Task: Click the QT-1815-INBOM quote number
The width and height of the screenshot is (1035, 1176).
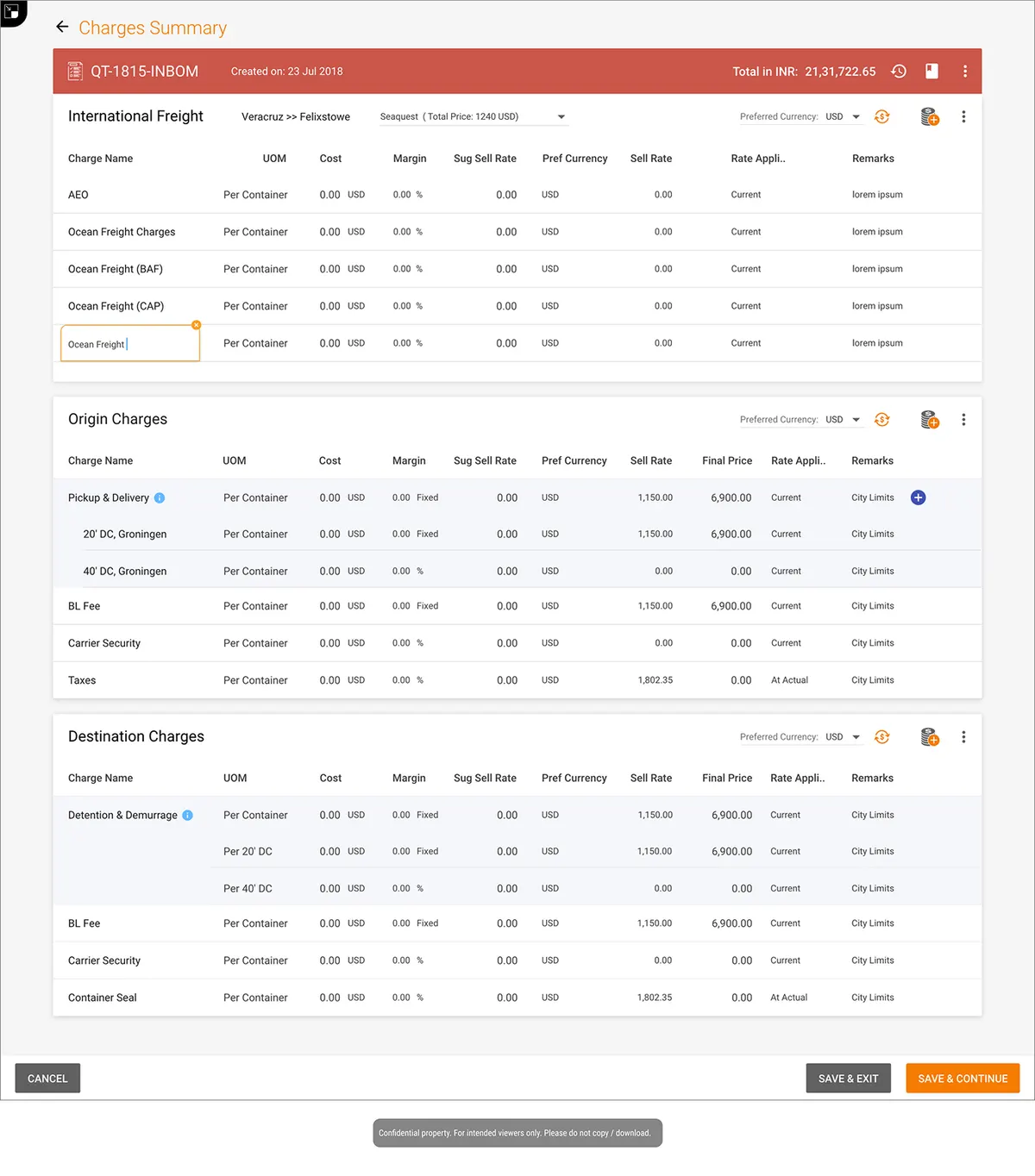Action: tap(145, 72)
